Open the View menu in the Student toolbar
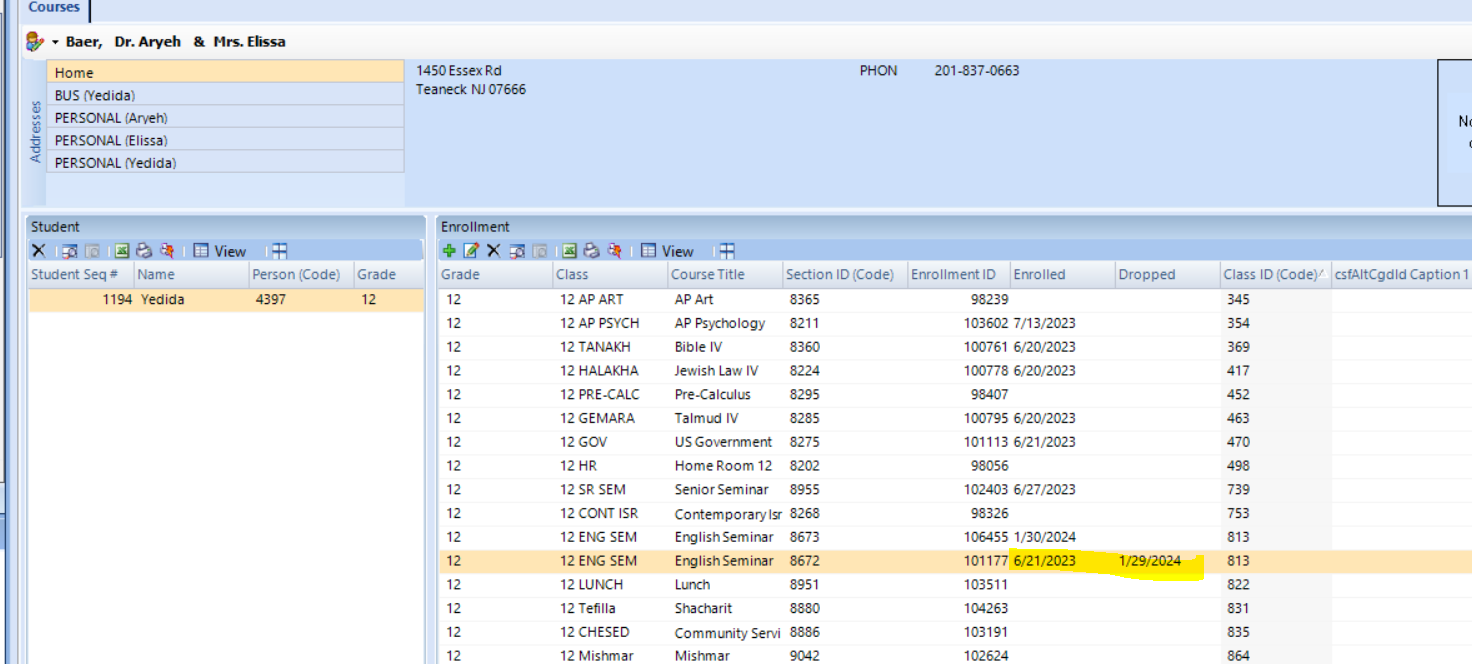The image size is (1472, 664). pyautogui.click(x=220, y=251)
